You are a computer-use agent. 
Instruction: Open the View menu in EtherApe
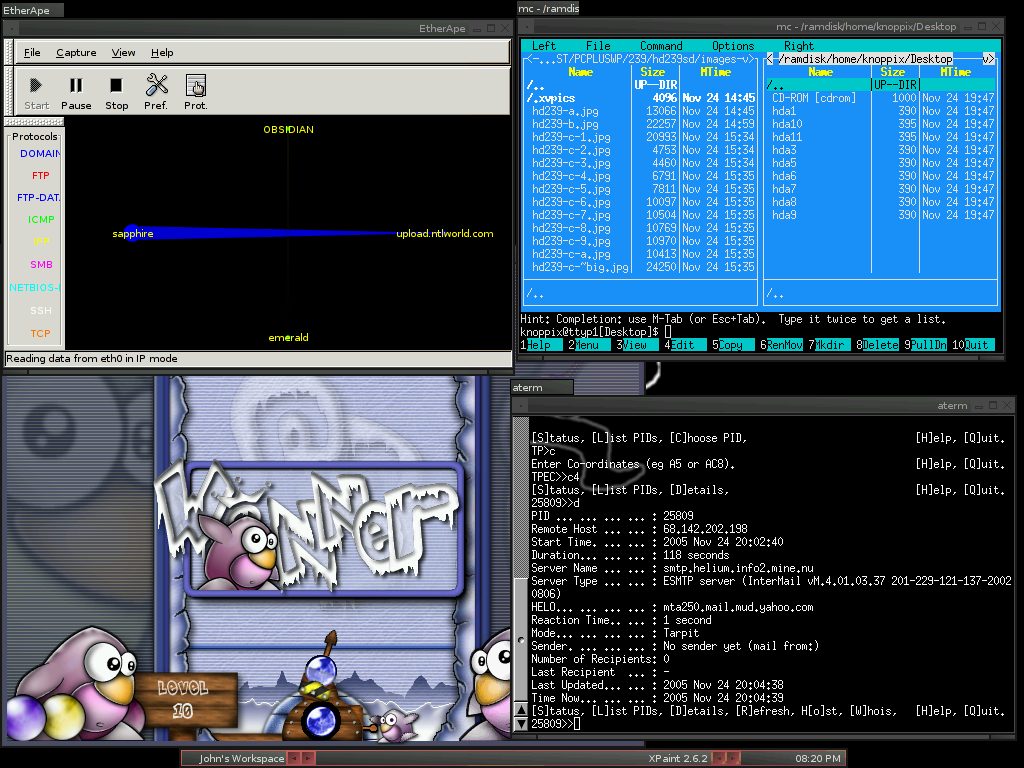123,53
